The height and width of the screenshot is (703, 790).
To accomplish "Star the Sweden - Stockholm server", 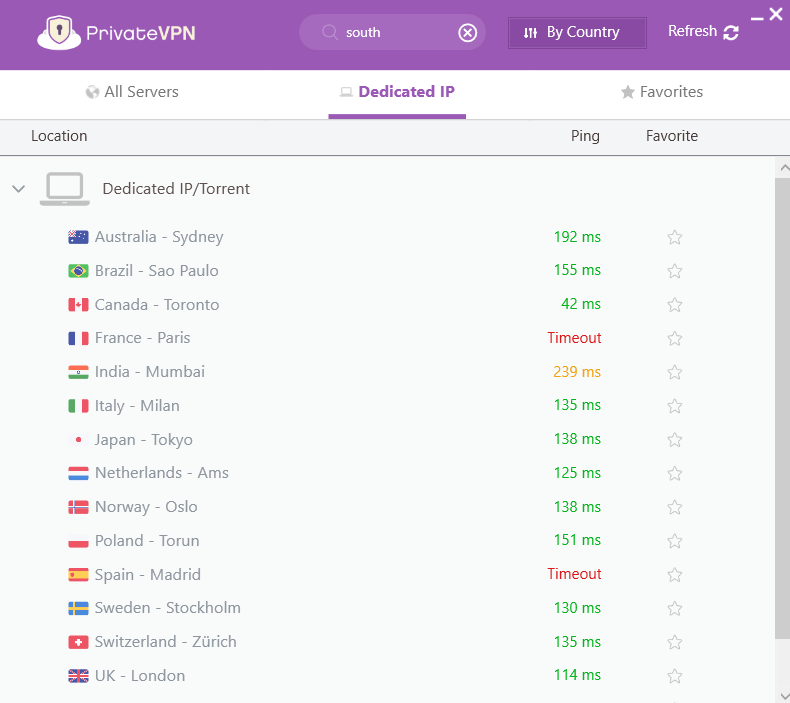I will coord(675,608).
